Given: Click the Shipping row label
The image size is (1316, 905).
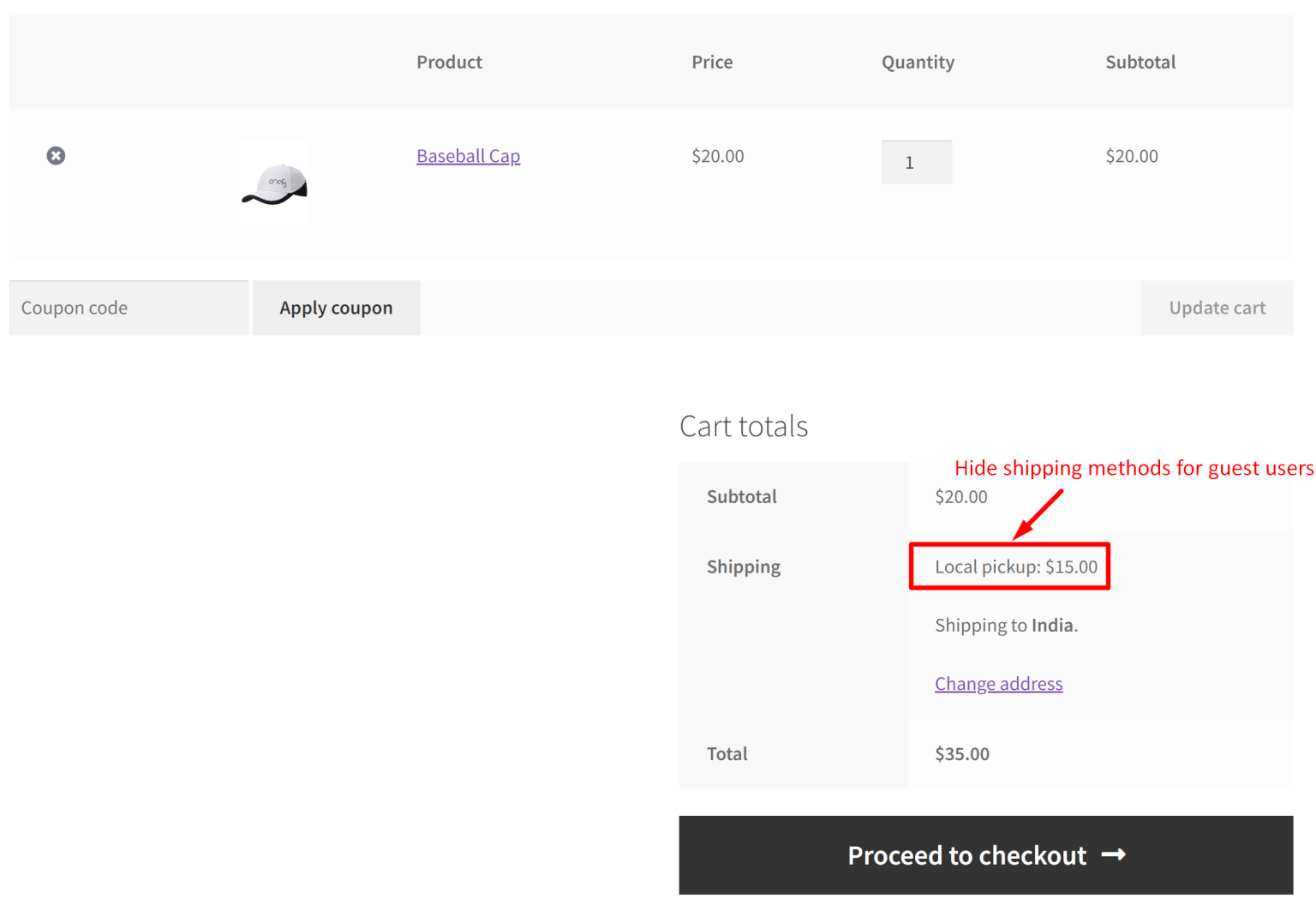Looking at the screenshot, I should click(x=743, y=566).
